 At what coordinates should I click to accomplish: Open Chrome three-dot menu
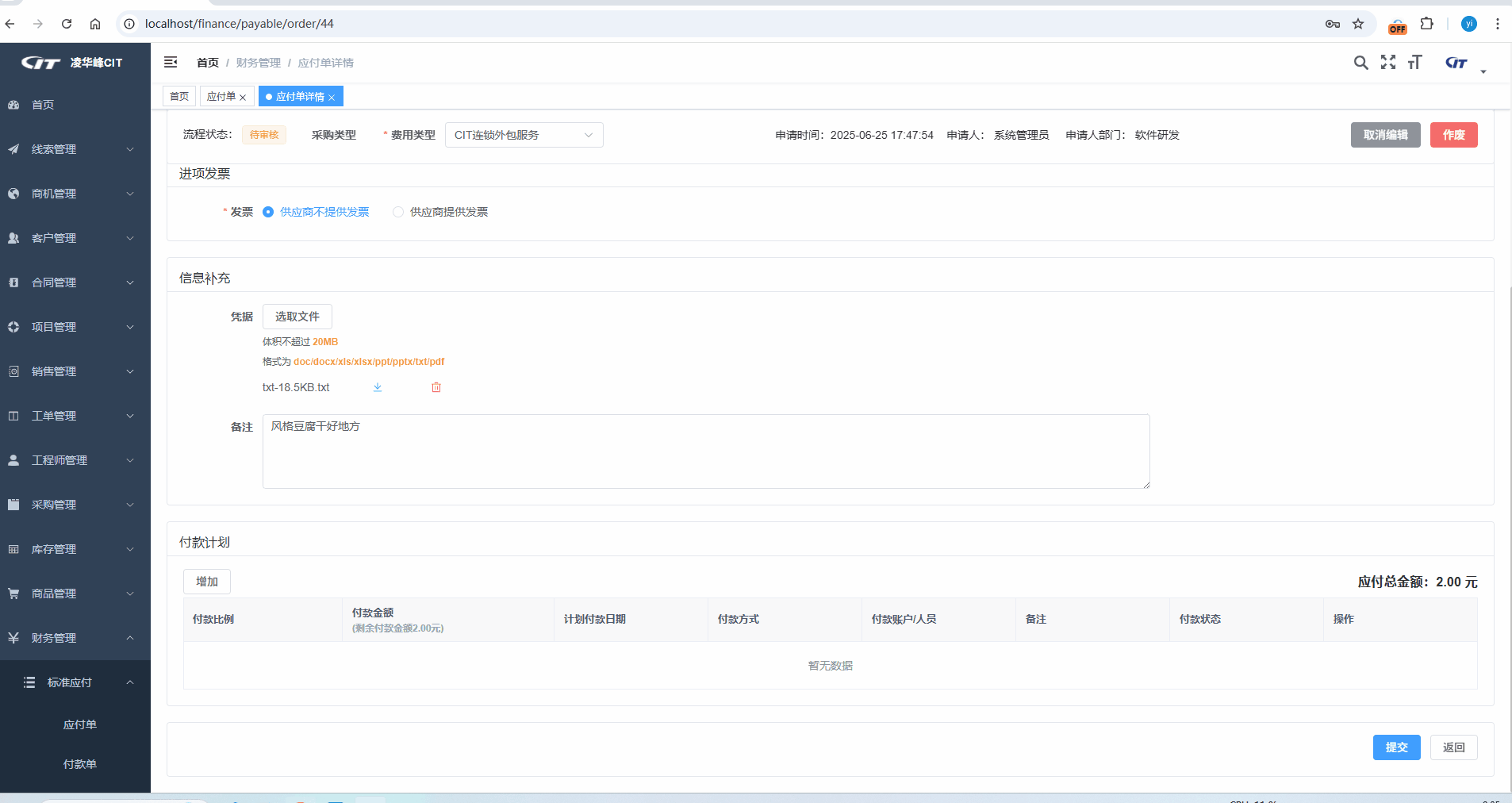pos(1498,24)
